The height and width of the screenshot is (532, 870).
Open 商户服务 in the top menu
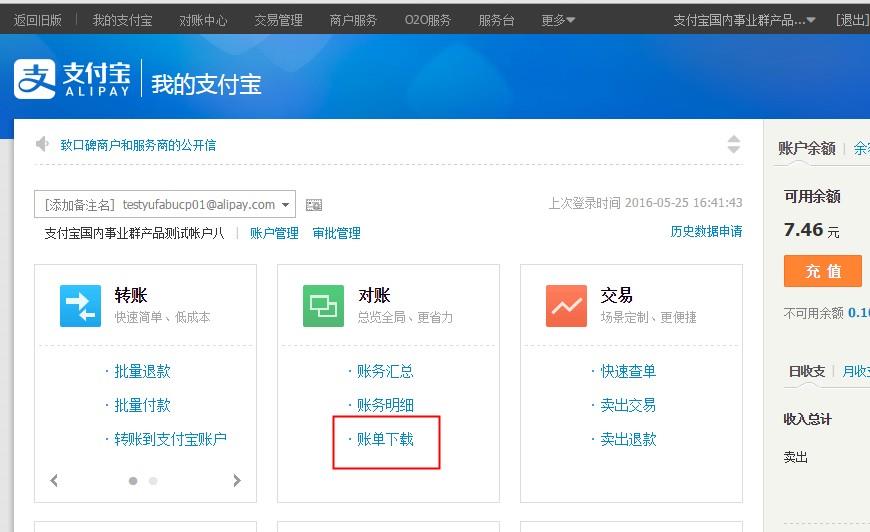353,21
